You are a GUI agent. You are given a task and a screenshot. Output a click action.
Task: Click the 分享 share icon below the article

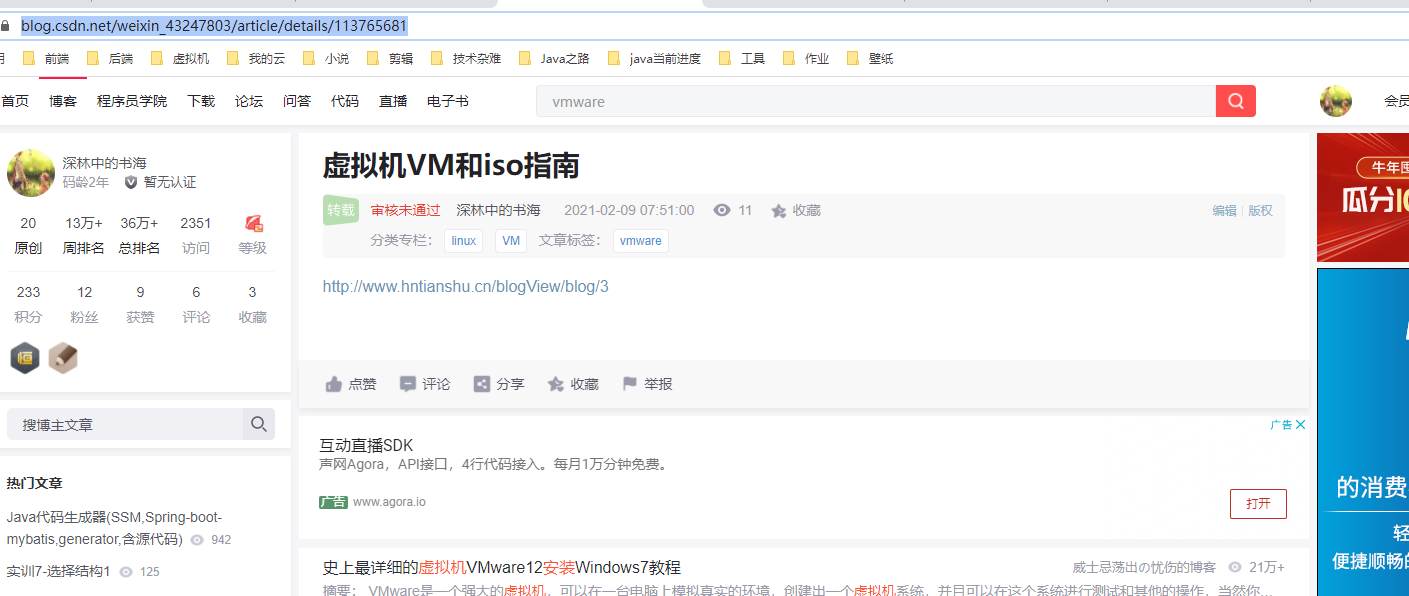[482, 384]
